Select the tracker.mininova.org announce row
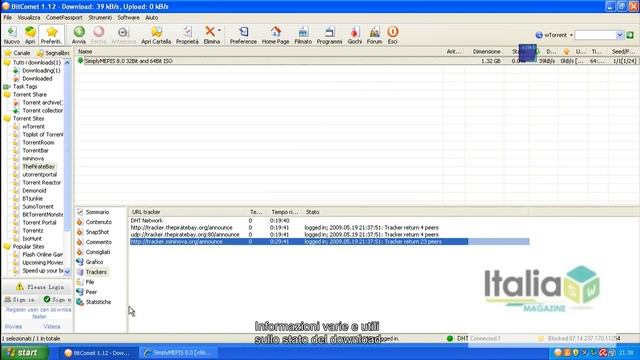Screen dimensions: 640x360 tap(329, 242)
